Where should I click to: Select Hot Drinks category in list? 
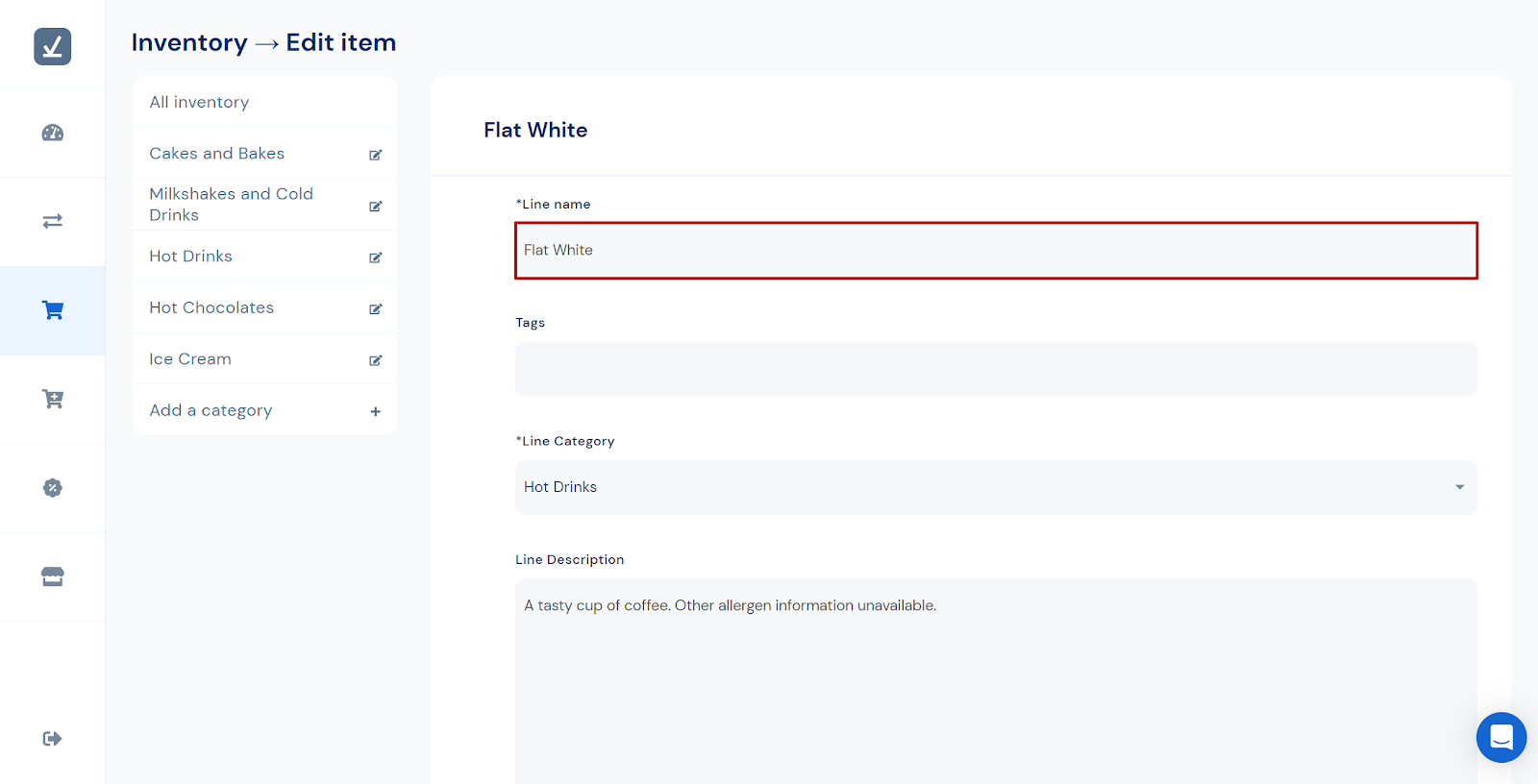[191, 257]
